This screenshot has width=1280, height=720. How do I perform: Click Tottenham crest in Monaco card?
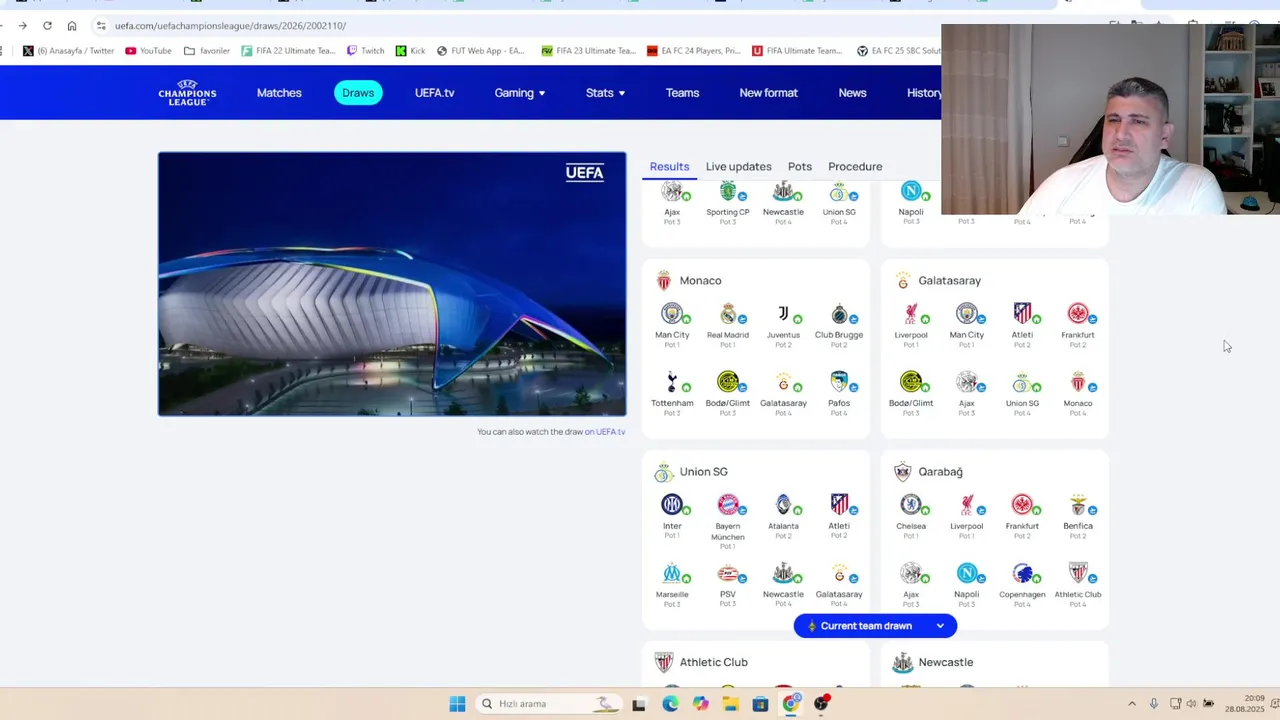[672, 382]
